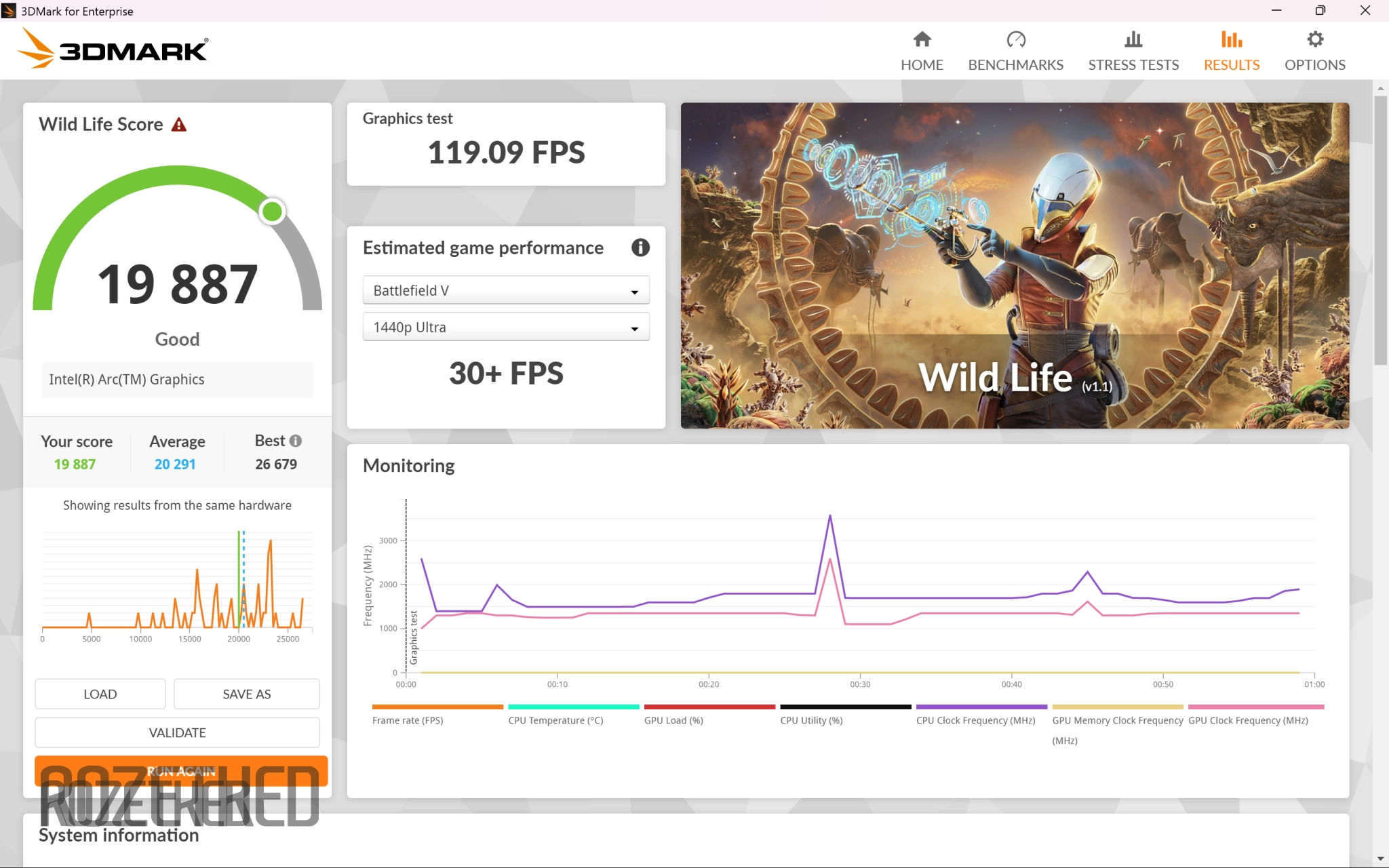1389x868 pixels.
Task: Open the Battlefield V game dropdown
Action: point(506,290)
